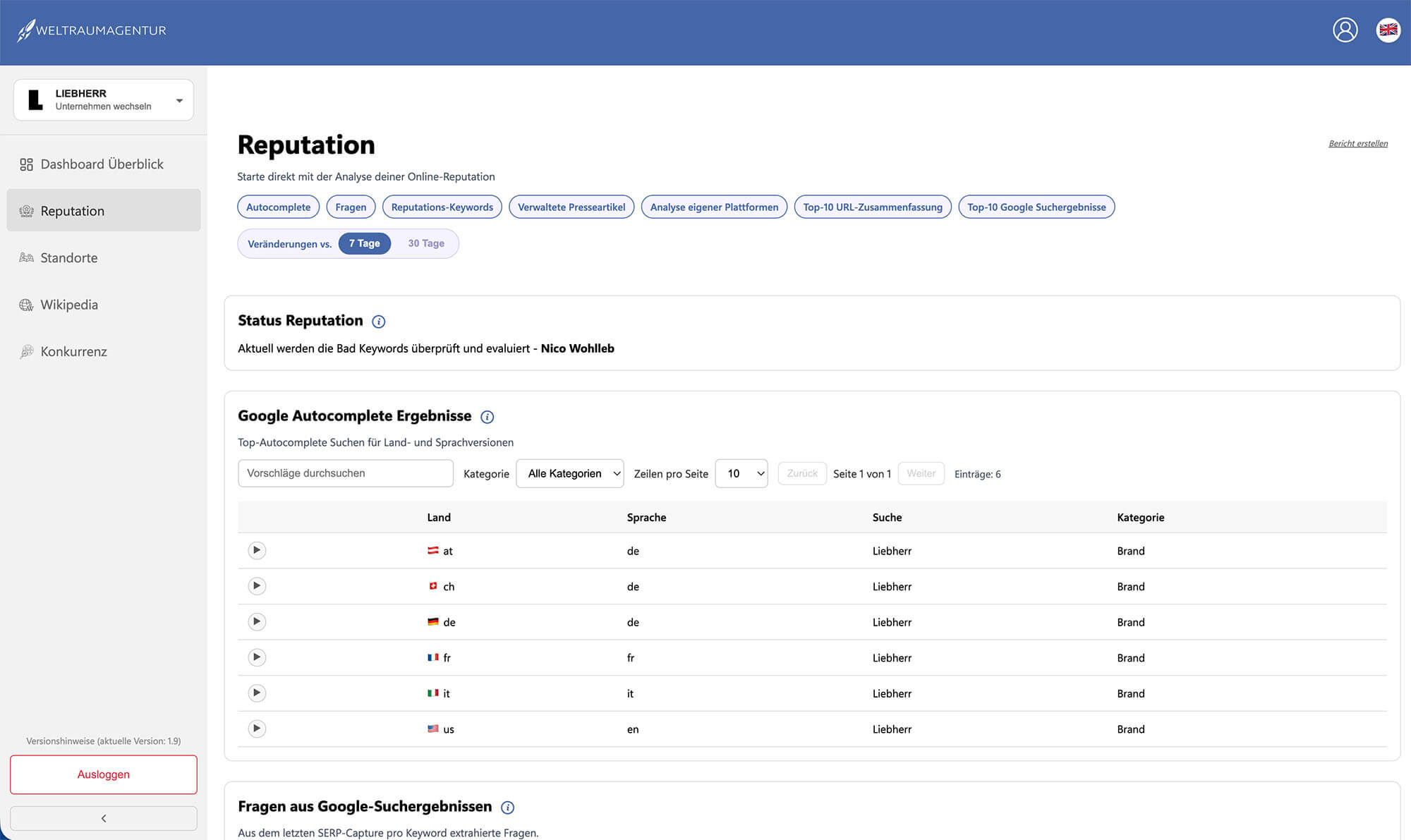Expand the ch row details
1411x840 pixels.
(x=257, y=586)
